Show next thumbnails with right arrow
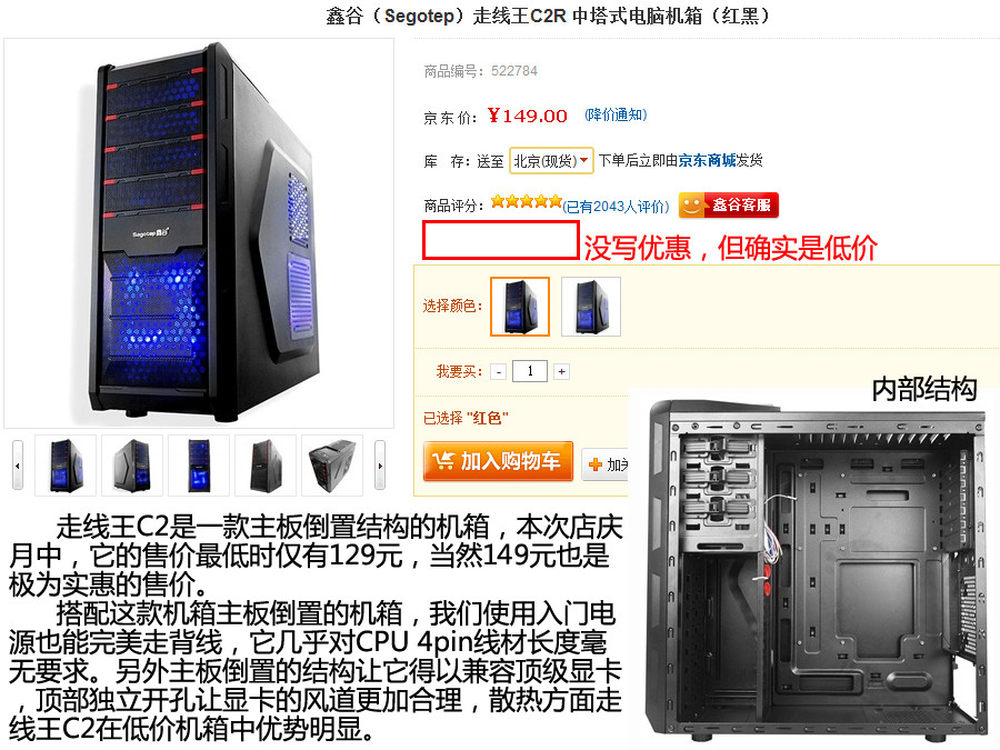Viewport: 1000px width, 750px height. (x=380, y=465)
